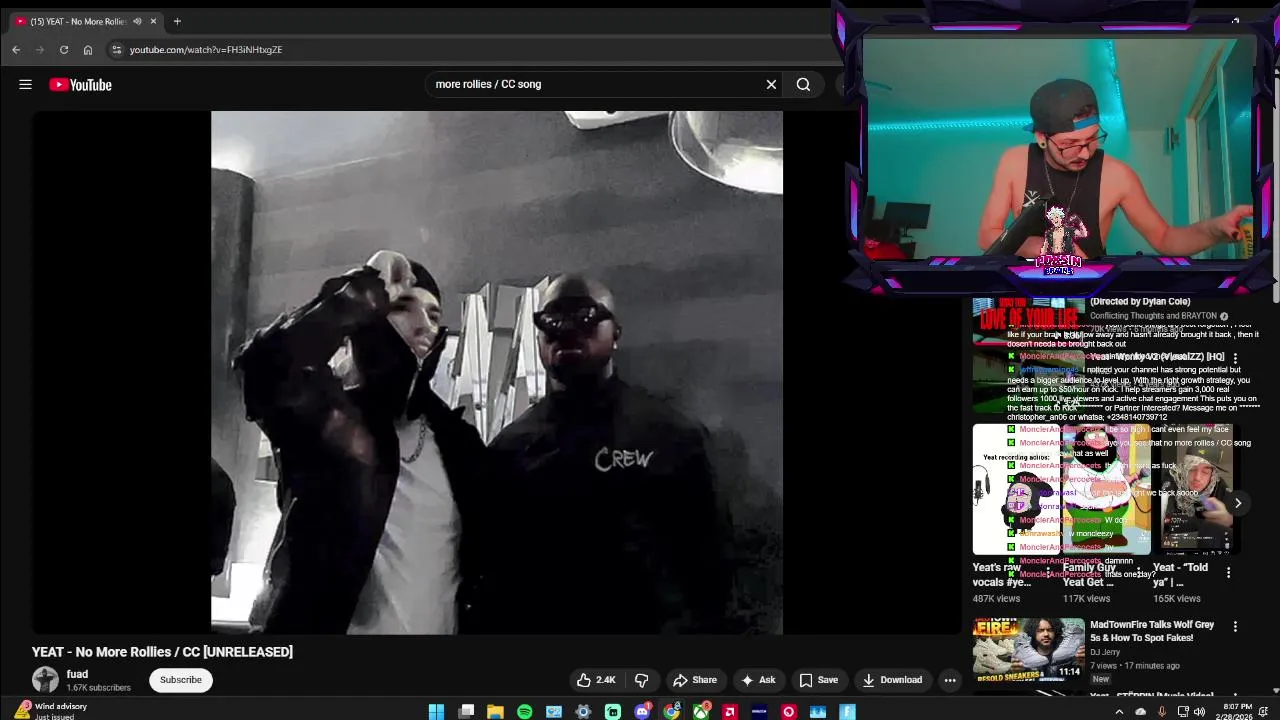
Task: Open the YouTube guide hamburger menu
Action: pyautogui.click(x=25, y=85)
